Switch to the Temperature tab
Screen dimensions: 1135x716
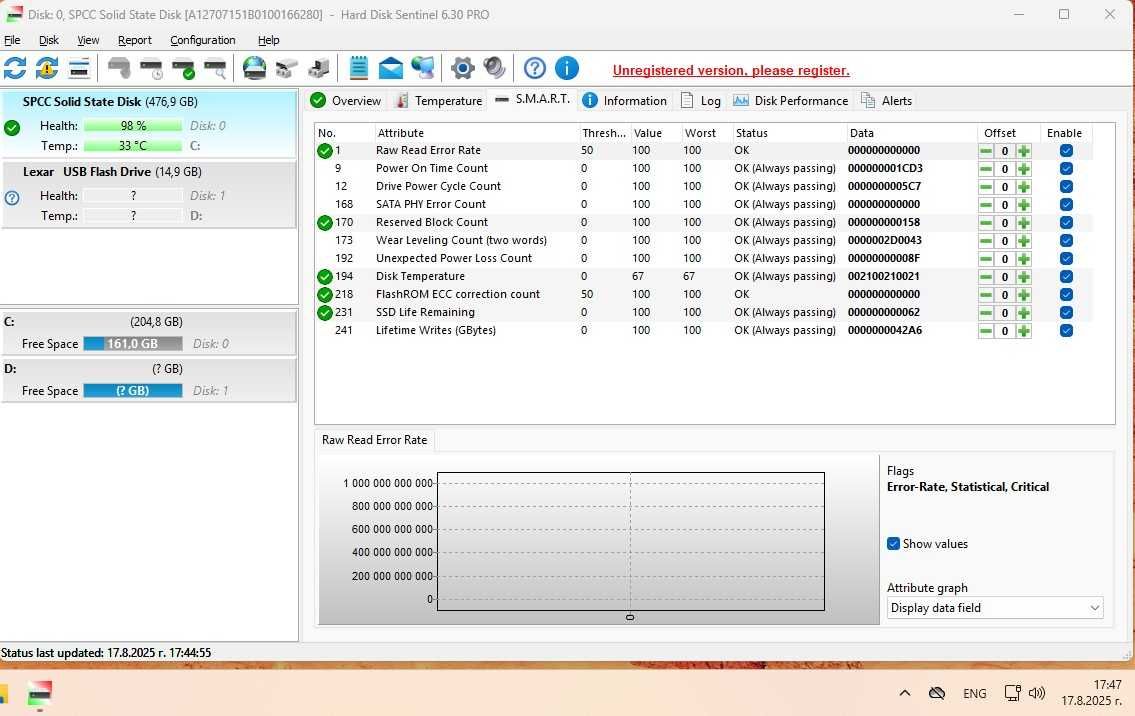(x=439, y=101)
